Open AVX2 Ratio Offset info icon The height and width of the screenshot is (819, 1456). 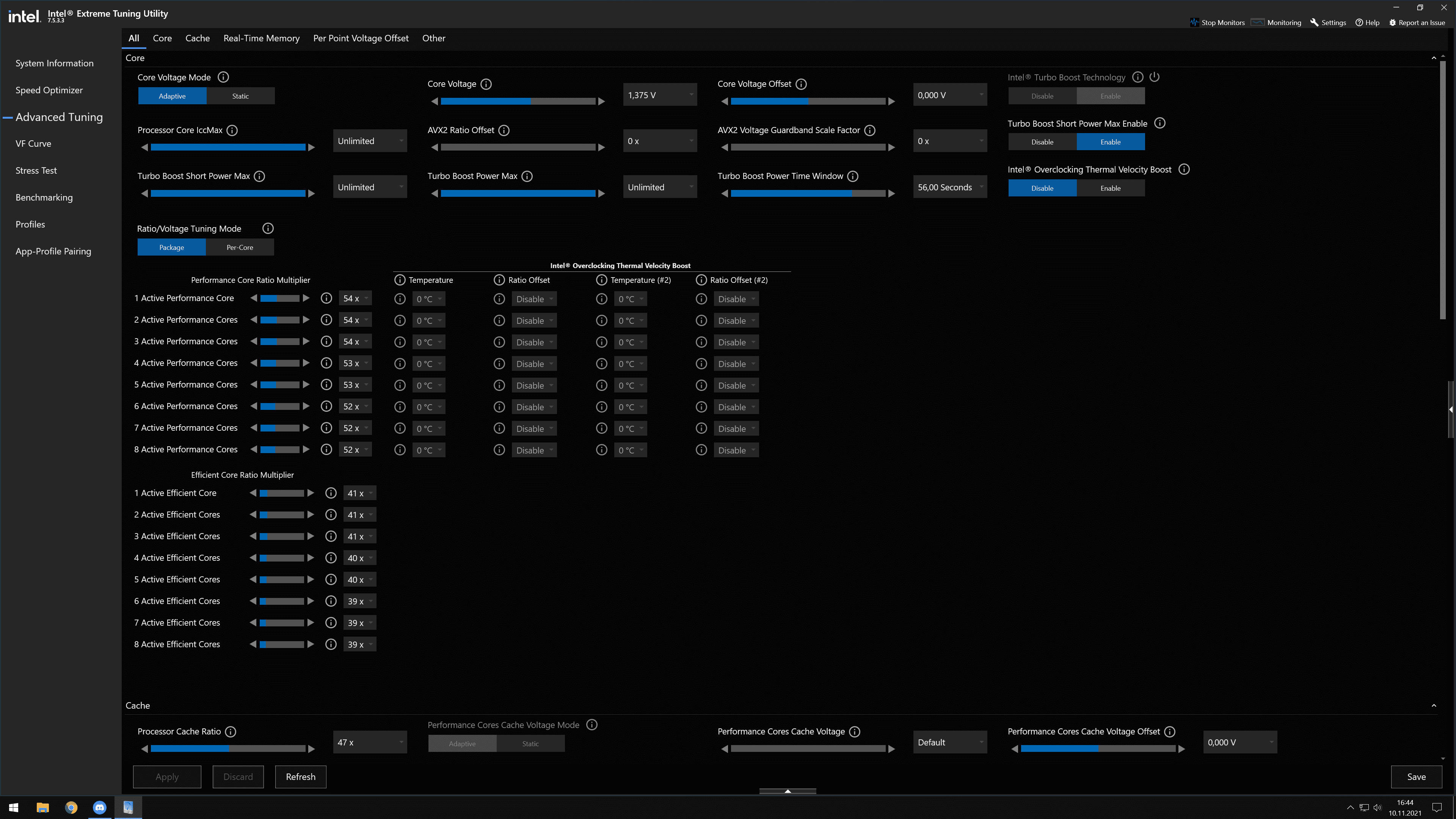pyautogui.click(x=504, y=130)
